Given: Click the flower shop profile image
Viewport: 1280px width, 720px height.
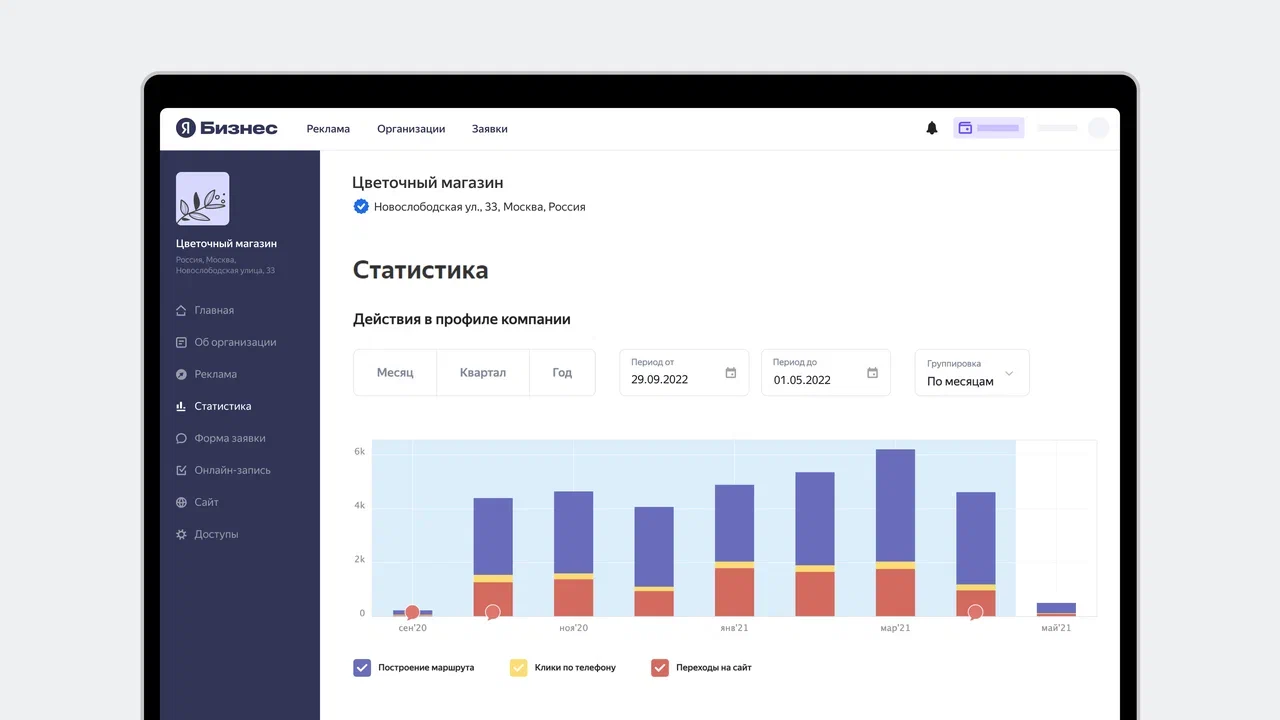Looking at the screenshot, I should coord(203,199).
